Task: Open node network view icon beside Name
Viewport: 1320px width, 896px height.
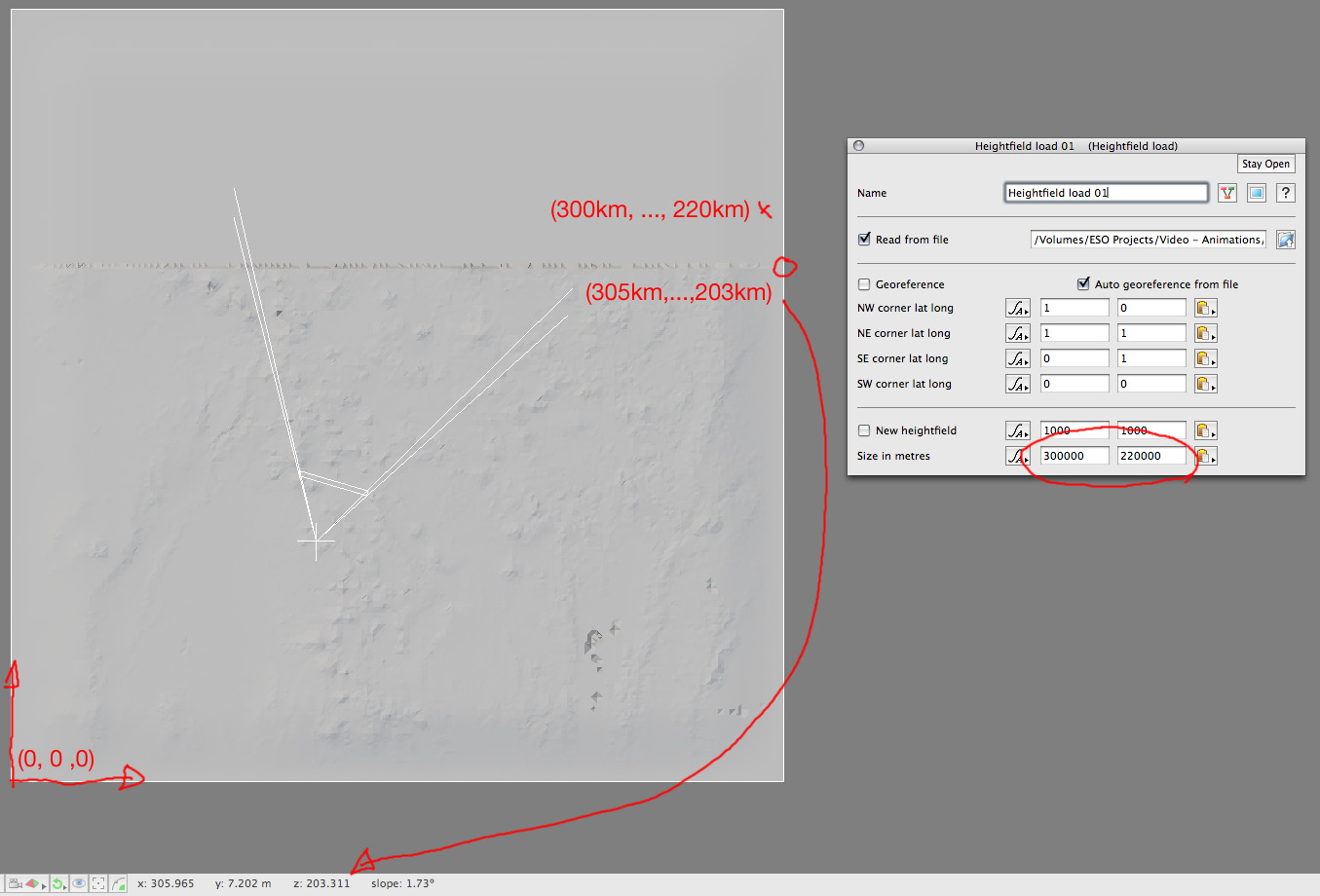Action: click(x=1227, y=193)
